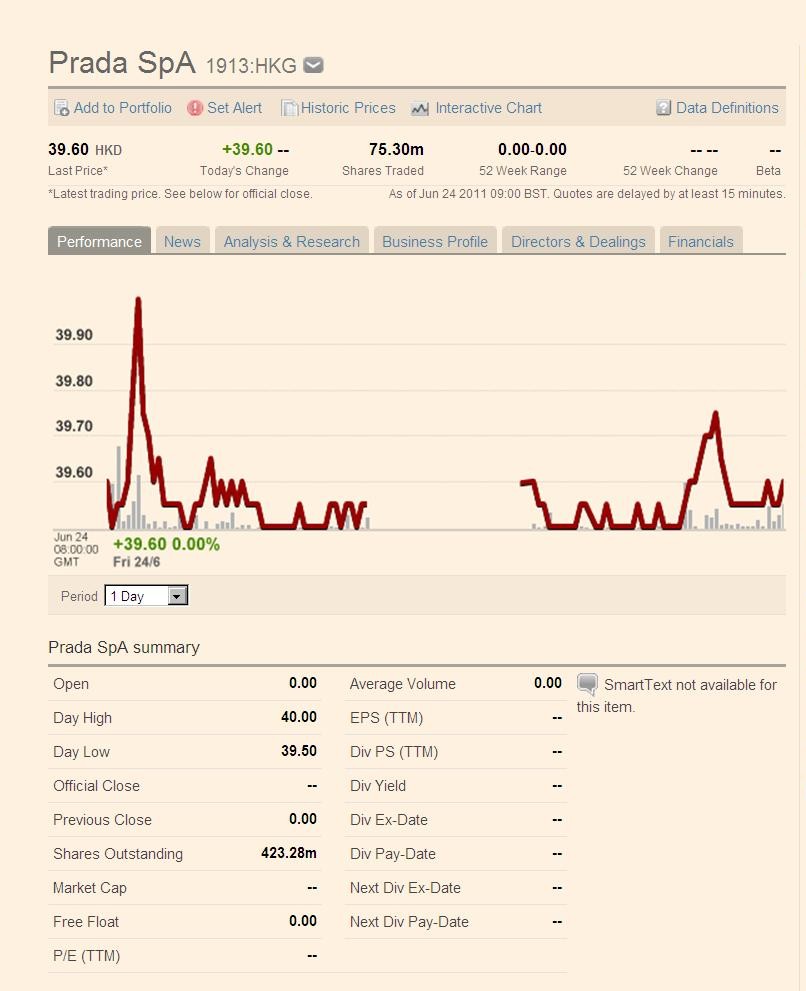The height and width of the screenshot is (991, 806).
Task: Launch the Interactive Chart link
Action: pyautogui.click(x=489, y=108)
